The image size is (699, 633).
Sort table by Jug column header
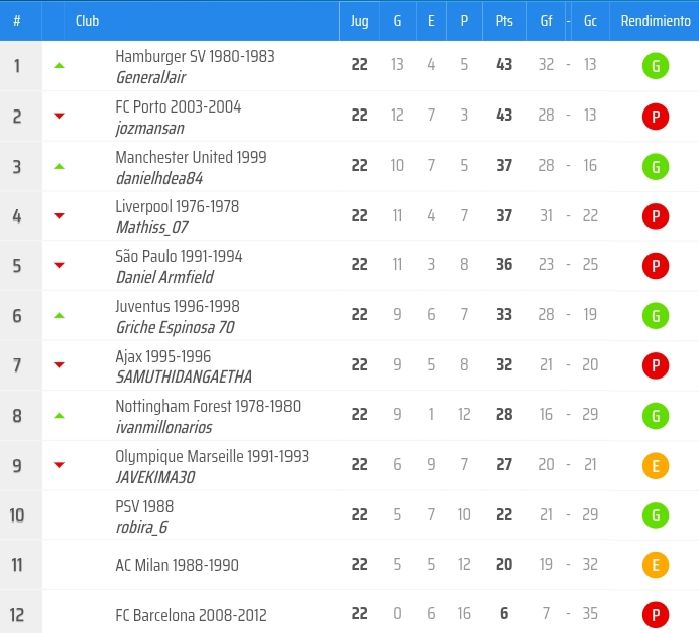point(360,21)
